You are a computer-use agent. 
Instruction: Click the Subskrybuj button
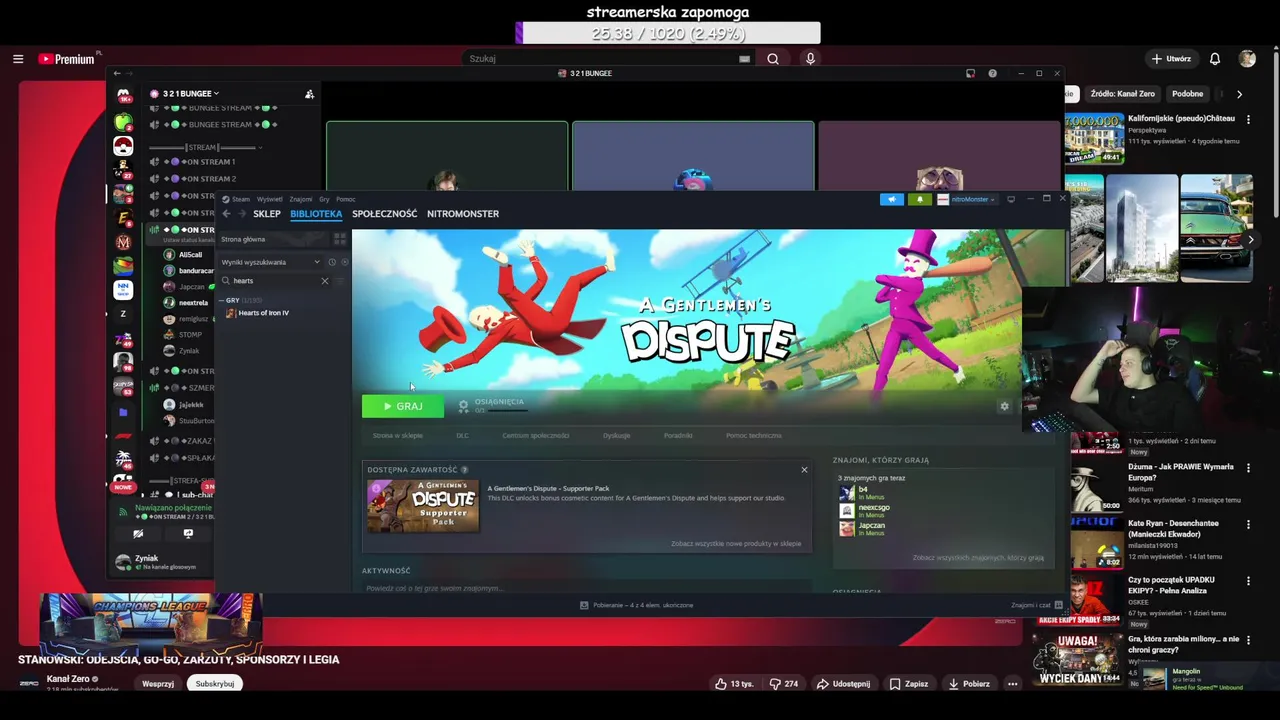215,684
